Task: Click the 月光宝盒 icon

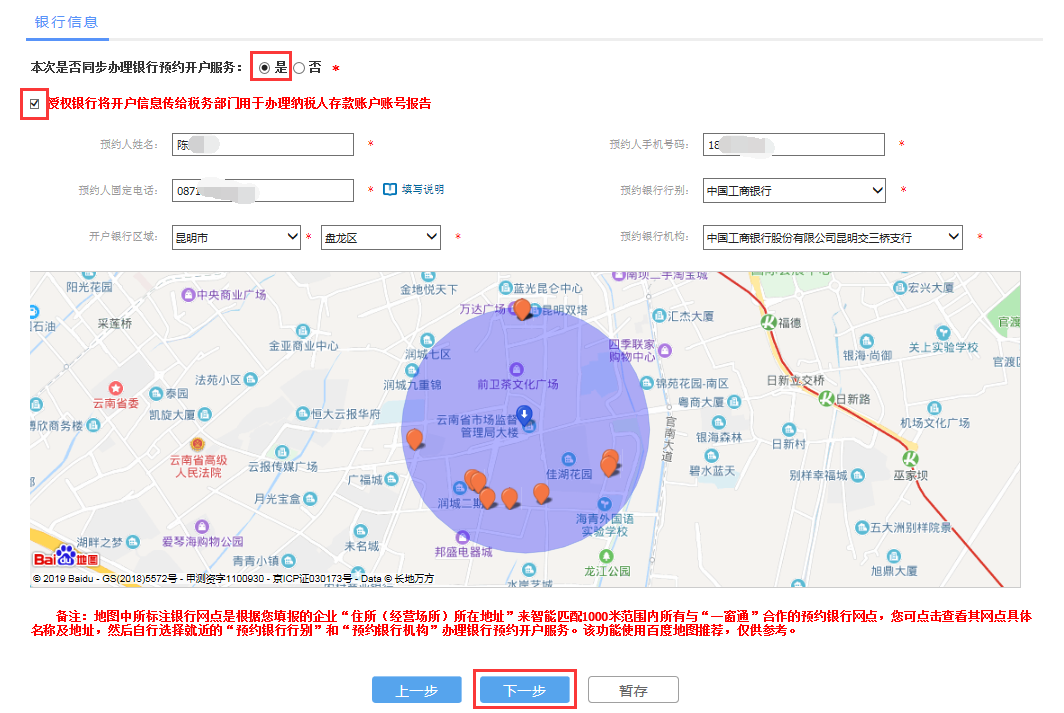Action: pyautogui.click(x=310, y=499)
